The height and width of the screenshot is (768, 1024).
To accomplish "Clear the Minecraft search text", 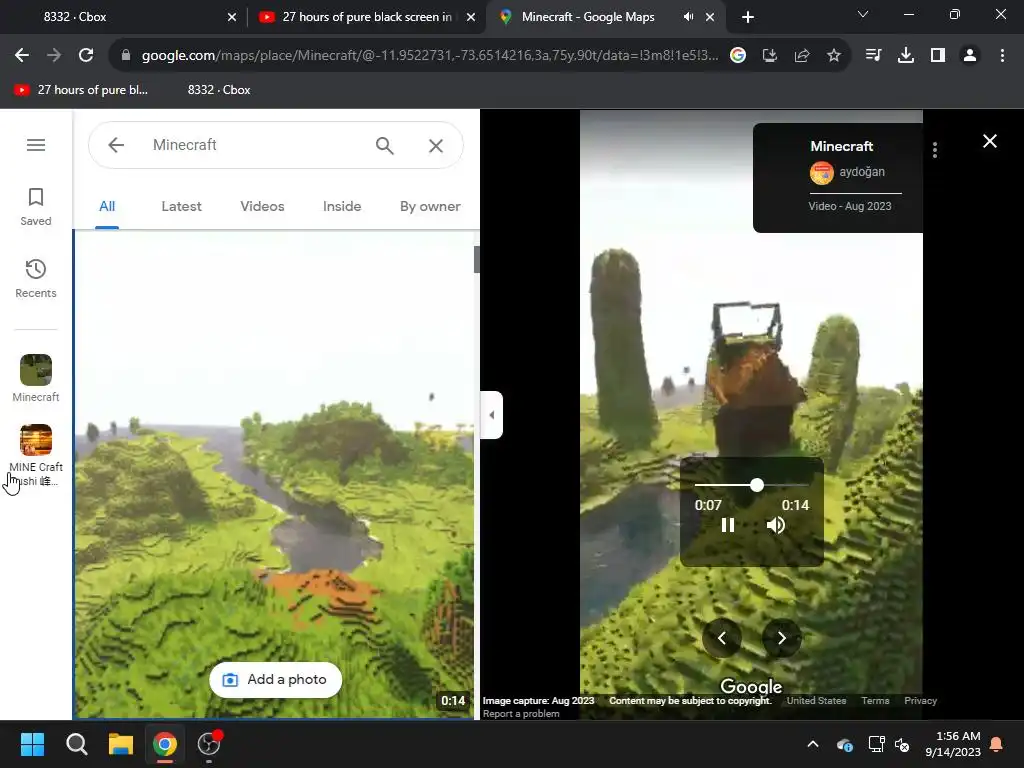I will tap(436, 145).
